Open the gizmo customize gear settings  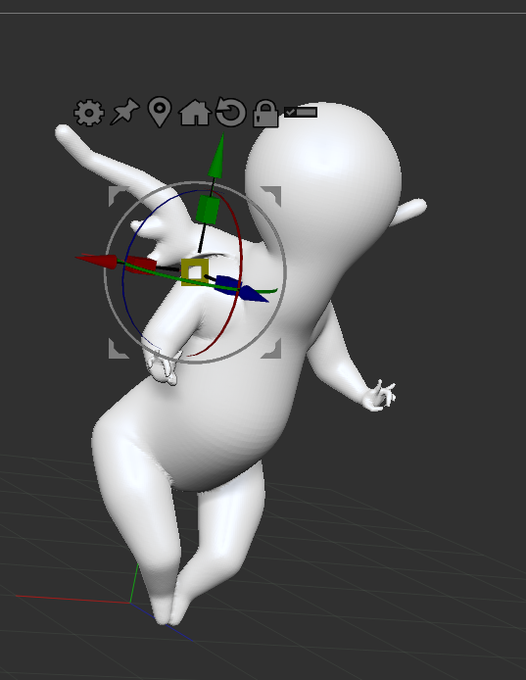coord(89,113)
